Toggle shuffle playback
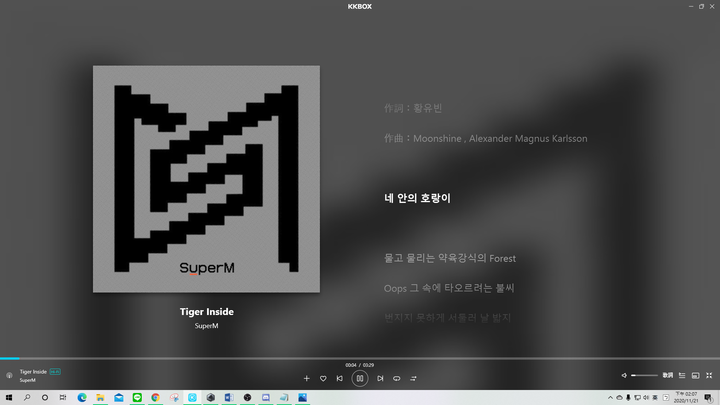This screenshot has width=720, height=405. click(413, 378)
